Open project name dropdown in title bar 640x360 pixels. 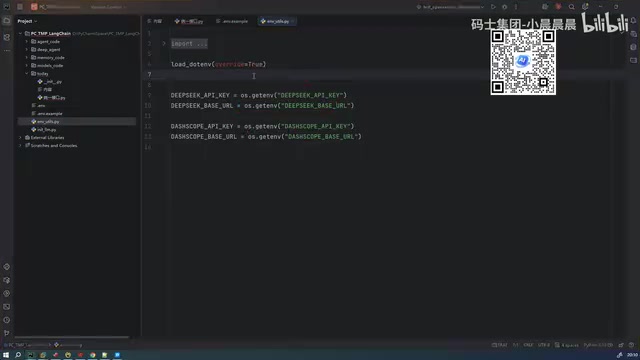tap(56, 7)
